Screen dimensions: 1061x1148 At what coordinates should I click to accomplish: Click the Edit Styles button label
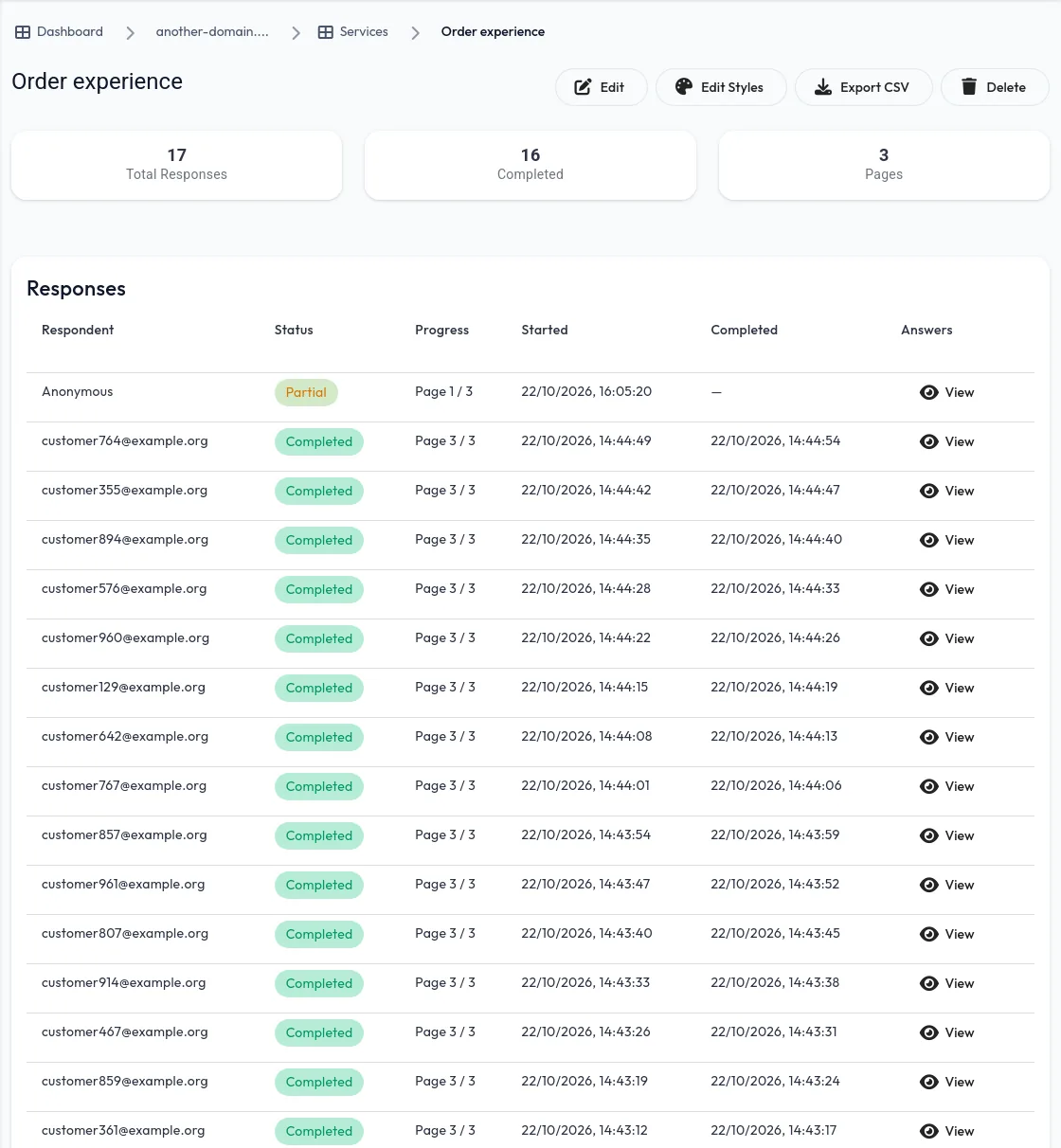tap(732, 87)
